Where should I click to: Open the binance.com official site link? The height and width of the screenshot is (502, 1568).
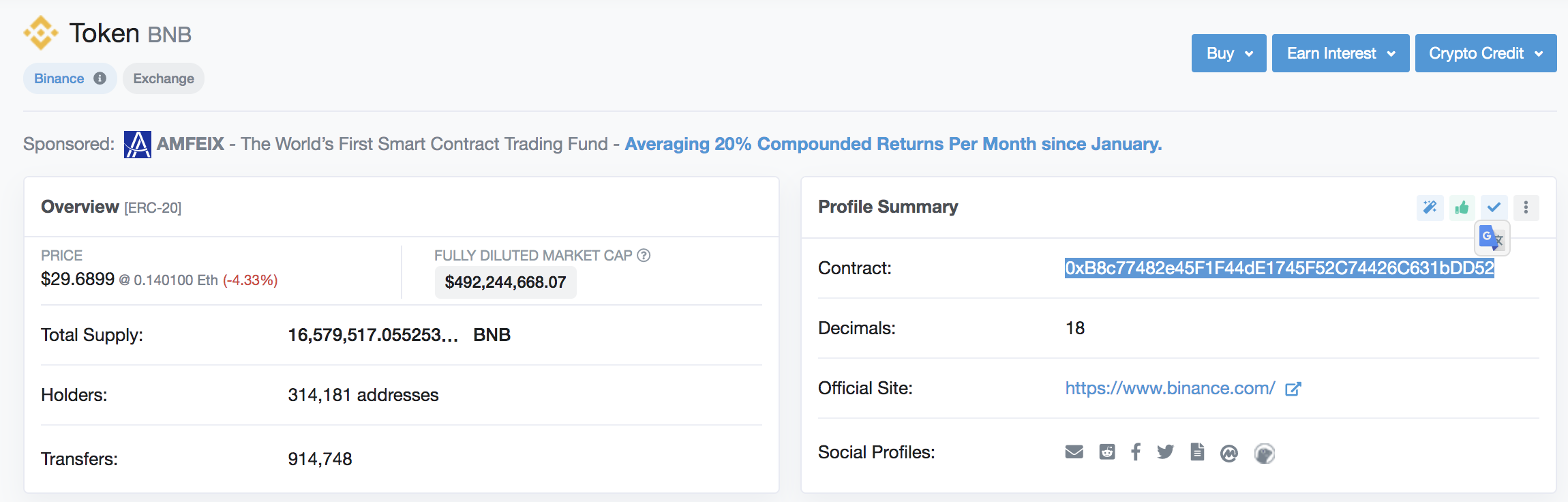tap(1170, 388)
